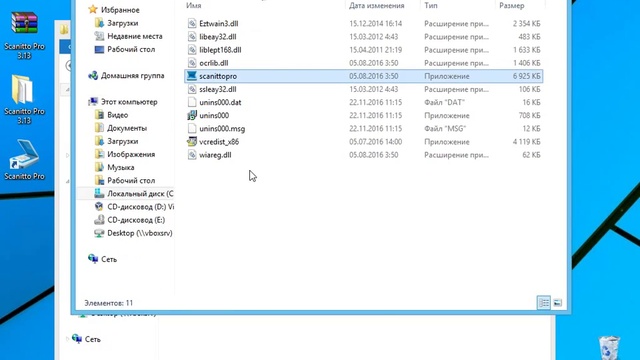The width and height of the screenshot is (640, 360).
Task: Click the Элементов: 11 status bar text
Action: point(109,303)
